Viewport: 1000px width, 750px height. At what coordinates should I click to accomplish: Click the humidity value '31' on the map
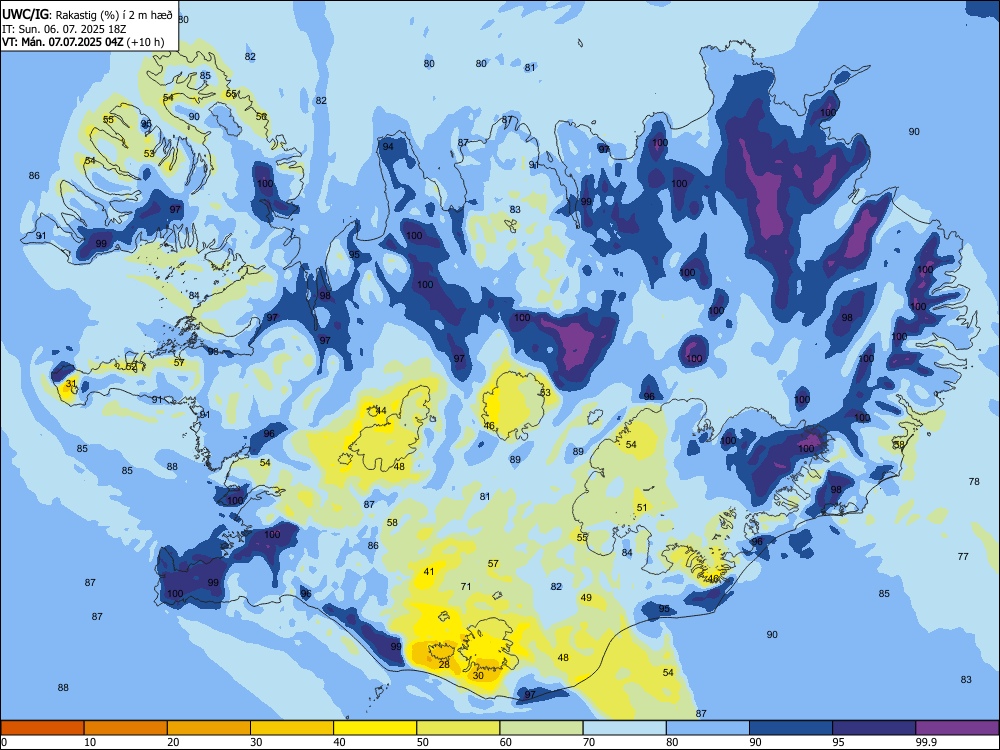tap(71, 384)
